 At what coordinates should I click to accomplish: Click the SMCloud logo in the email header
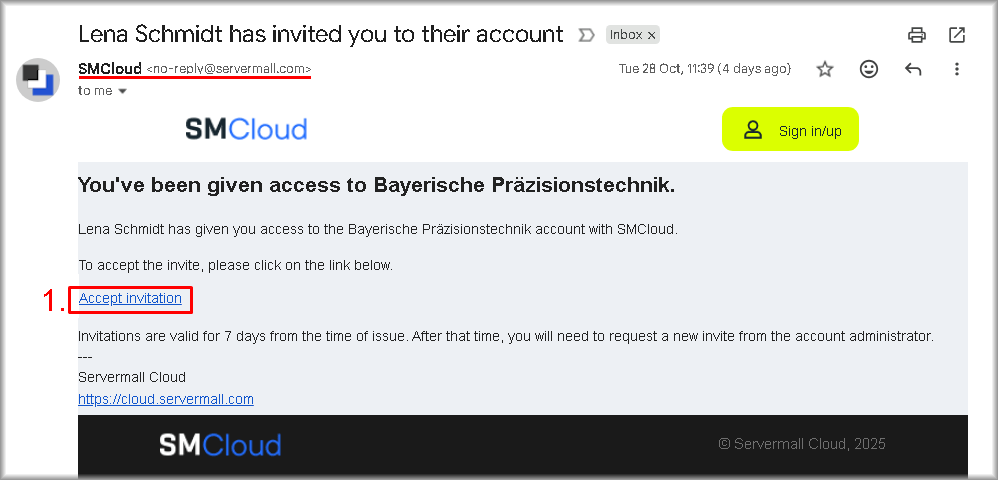pos(246,129)
